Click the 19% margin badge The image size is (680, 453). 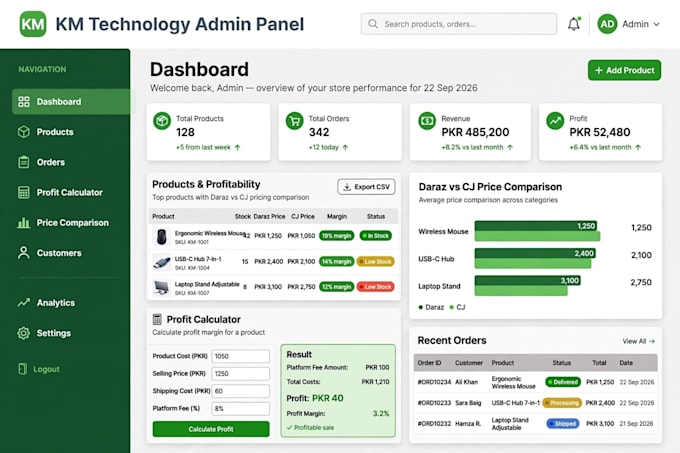[337, 236]
